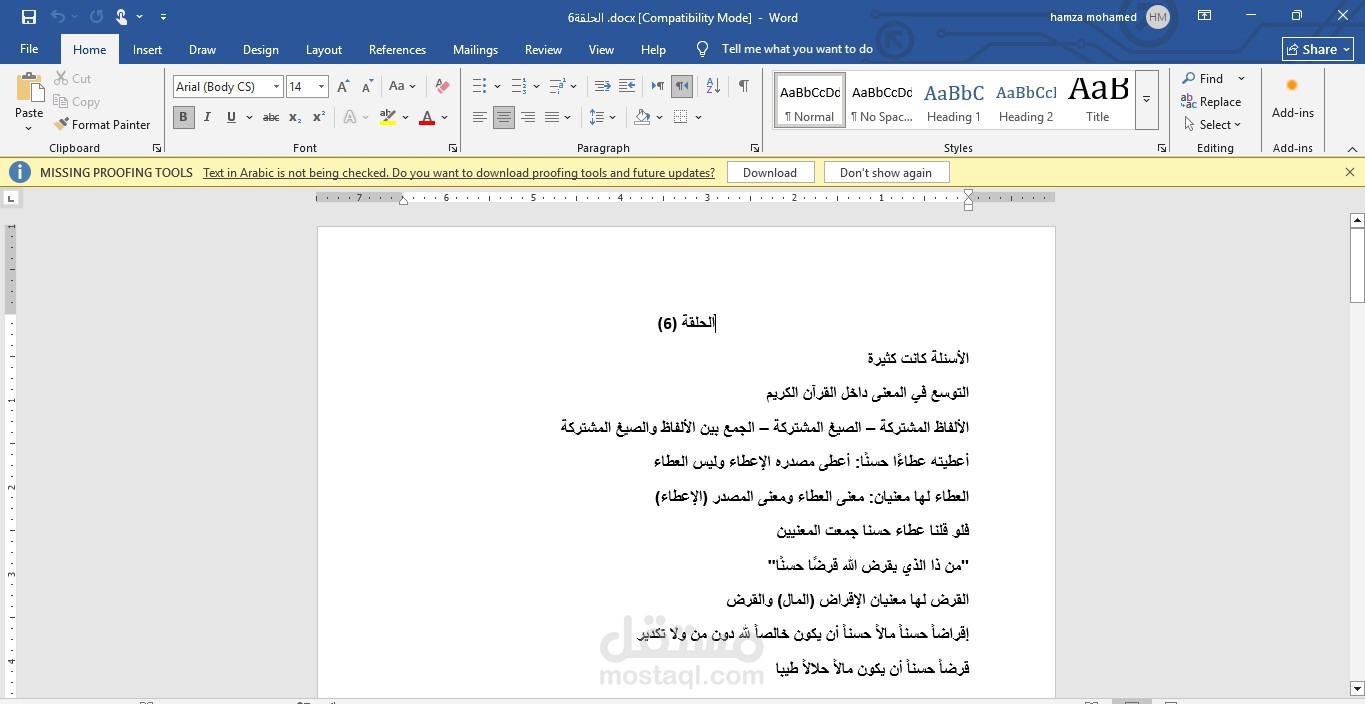This screenshot has height=704, width=1365.
Task: Click the Copy icon
Action: 60,101
